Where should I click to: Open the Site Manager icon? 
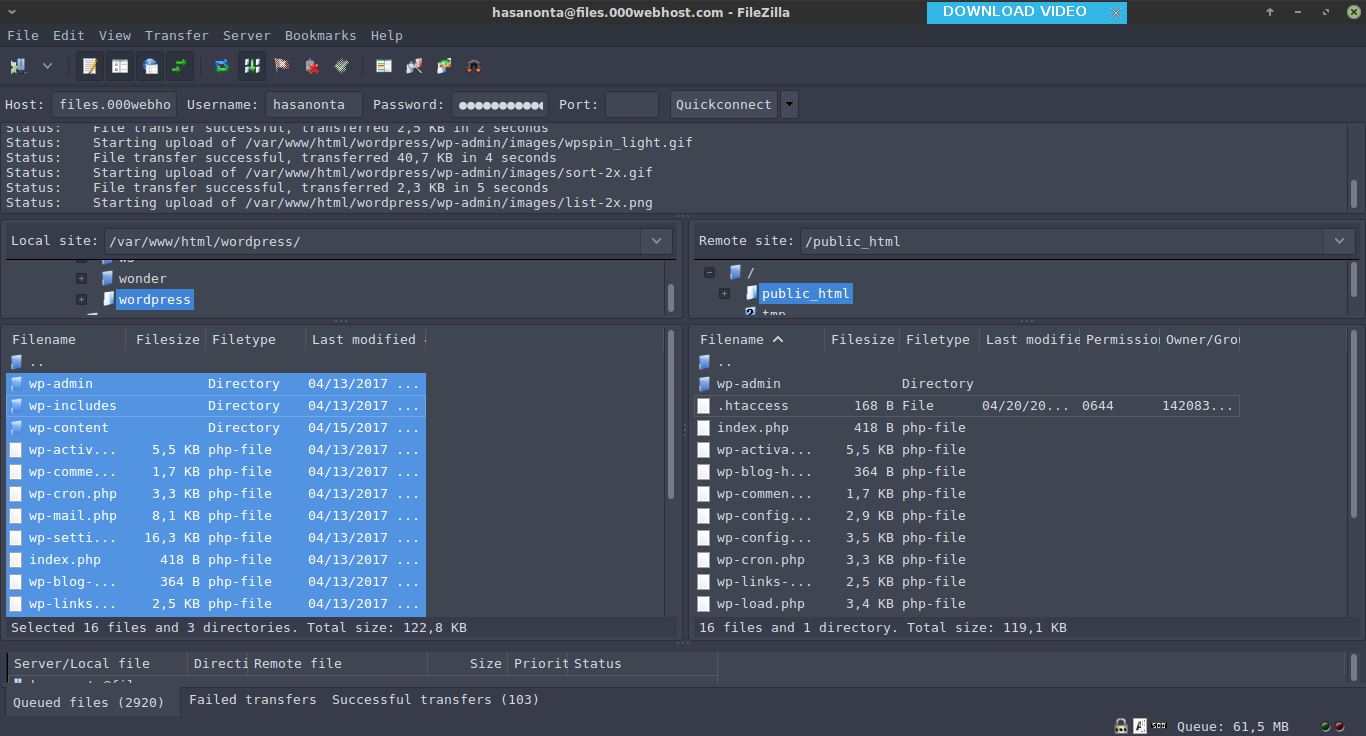(x=18, y=66)
